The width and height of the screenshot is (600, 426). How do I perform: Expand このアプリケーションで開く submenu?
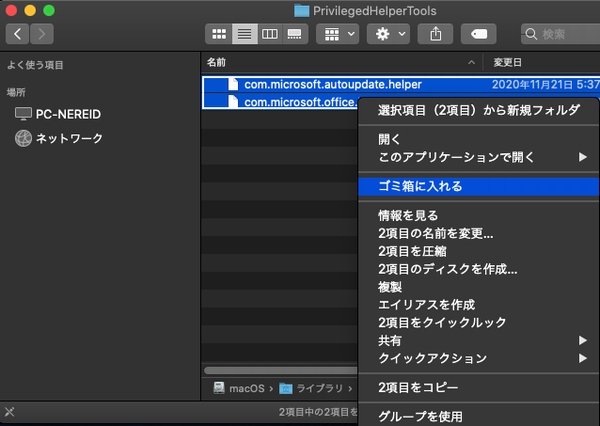[x=479, y=157]
